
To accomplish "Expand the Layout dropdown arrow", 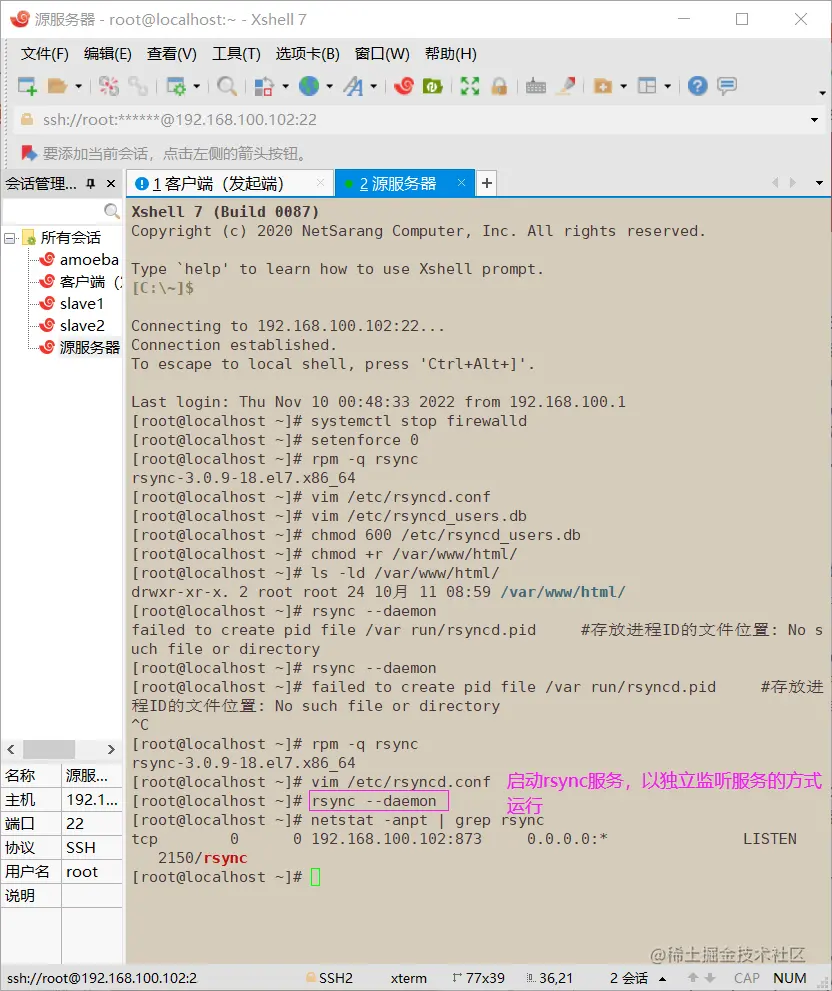I will [x=667, y=86].
